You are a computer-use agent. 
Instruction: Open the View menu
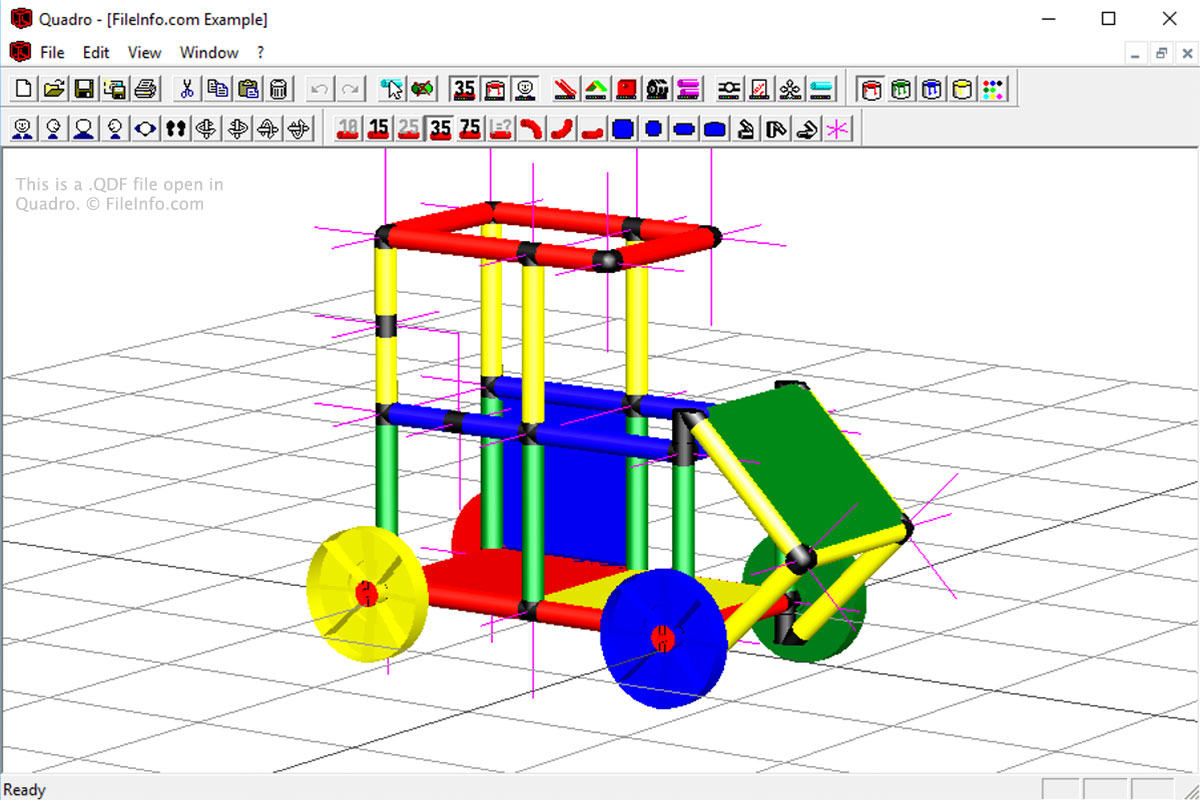click(144, 52)
